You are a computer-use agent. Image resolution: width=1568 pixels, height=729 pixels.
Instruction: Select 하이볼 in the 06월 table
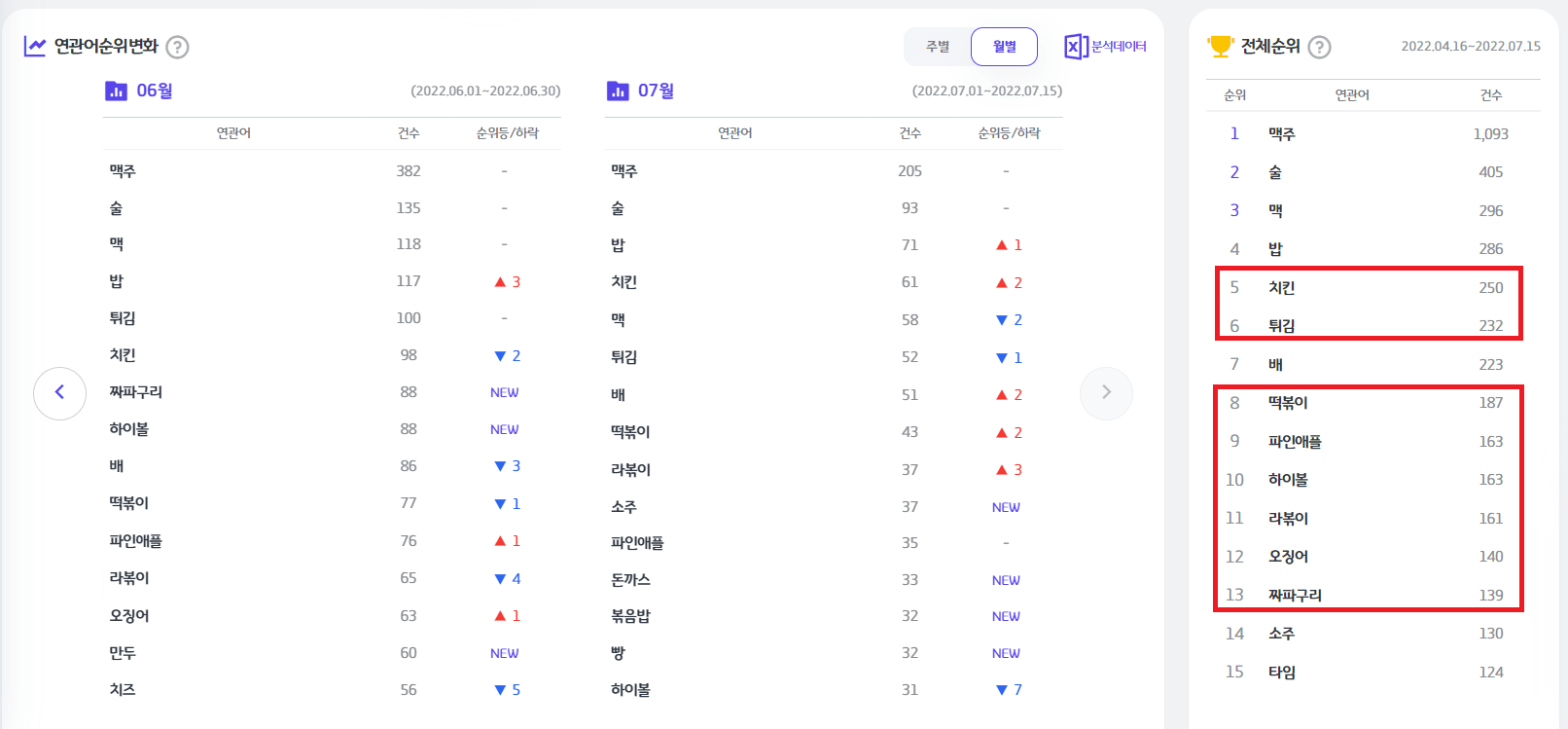point(129,429)
